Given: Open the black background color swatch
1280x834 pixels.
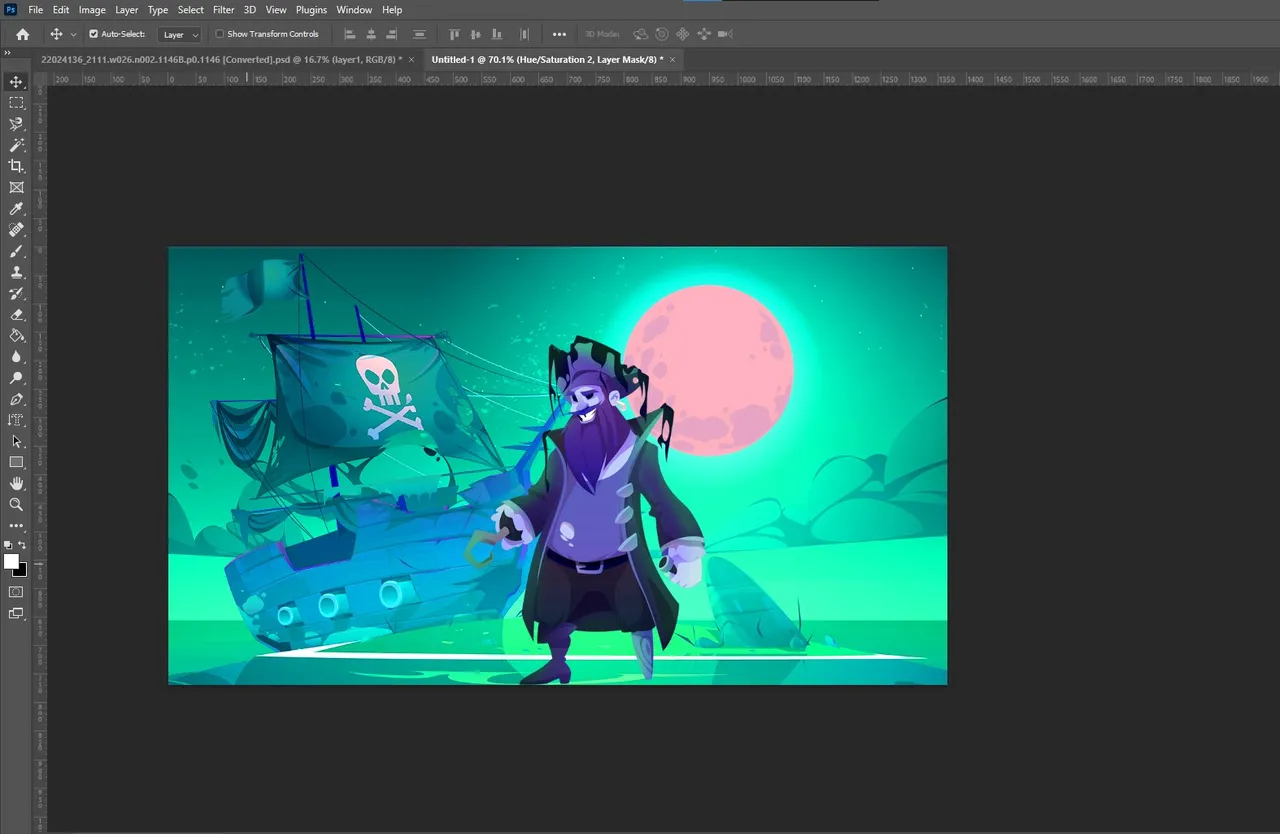Looking at the screenshot, I should [x=22, y=571].
